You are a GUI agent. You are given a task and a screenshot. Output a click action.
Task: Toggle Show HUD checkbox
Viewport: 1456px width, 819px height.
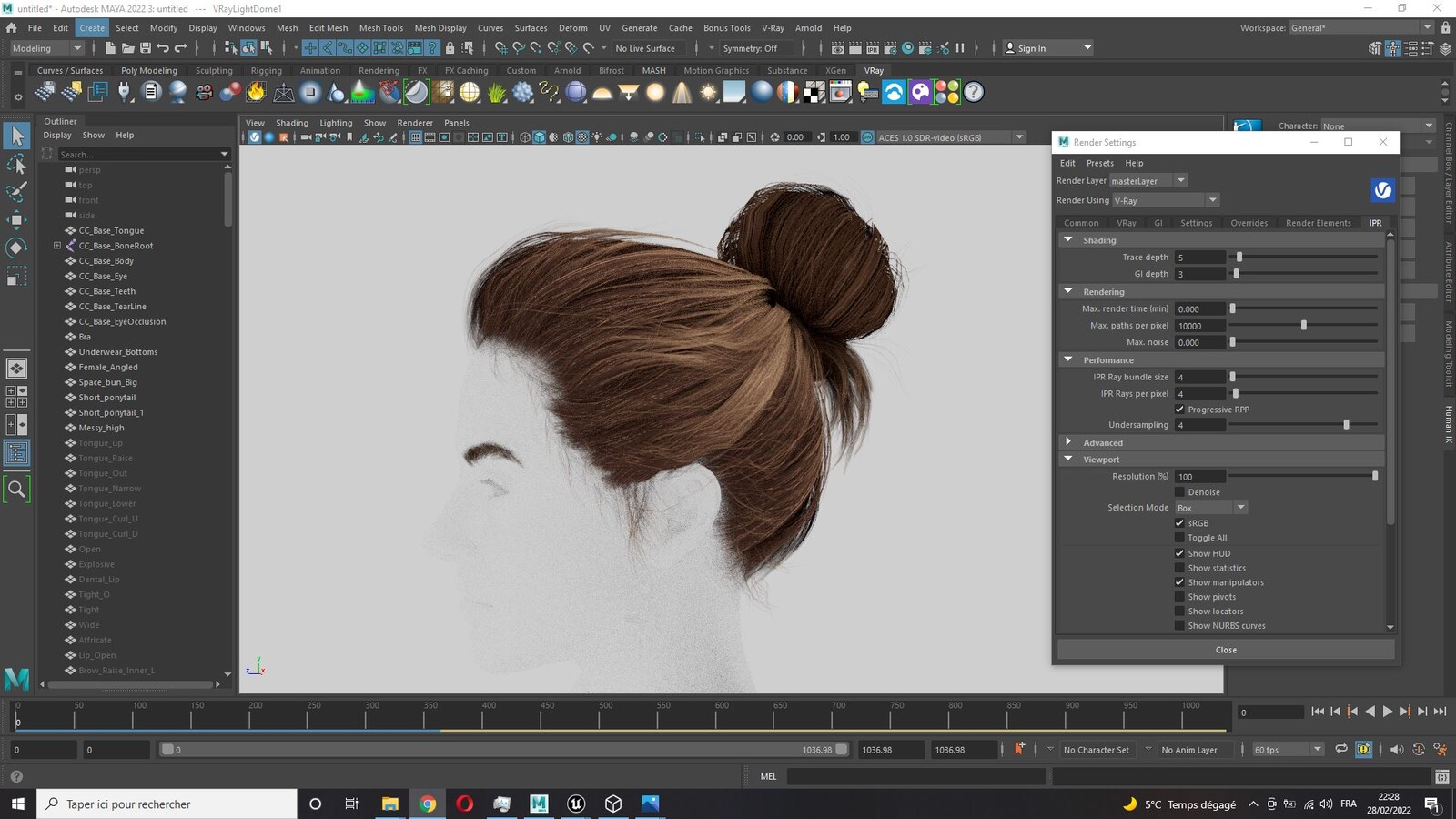click(x=1179, y=553)
